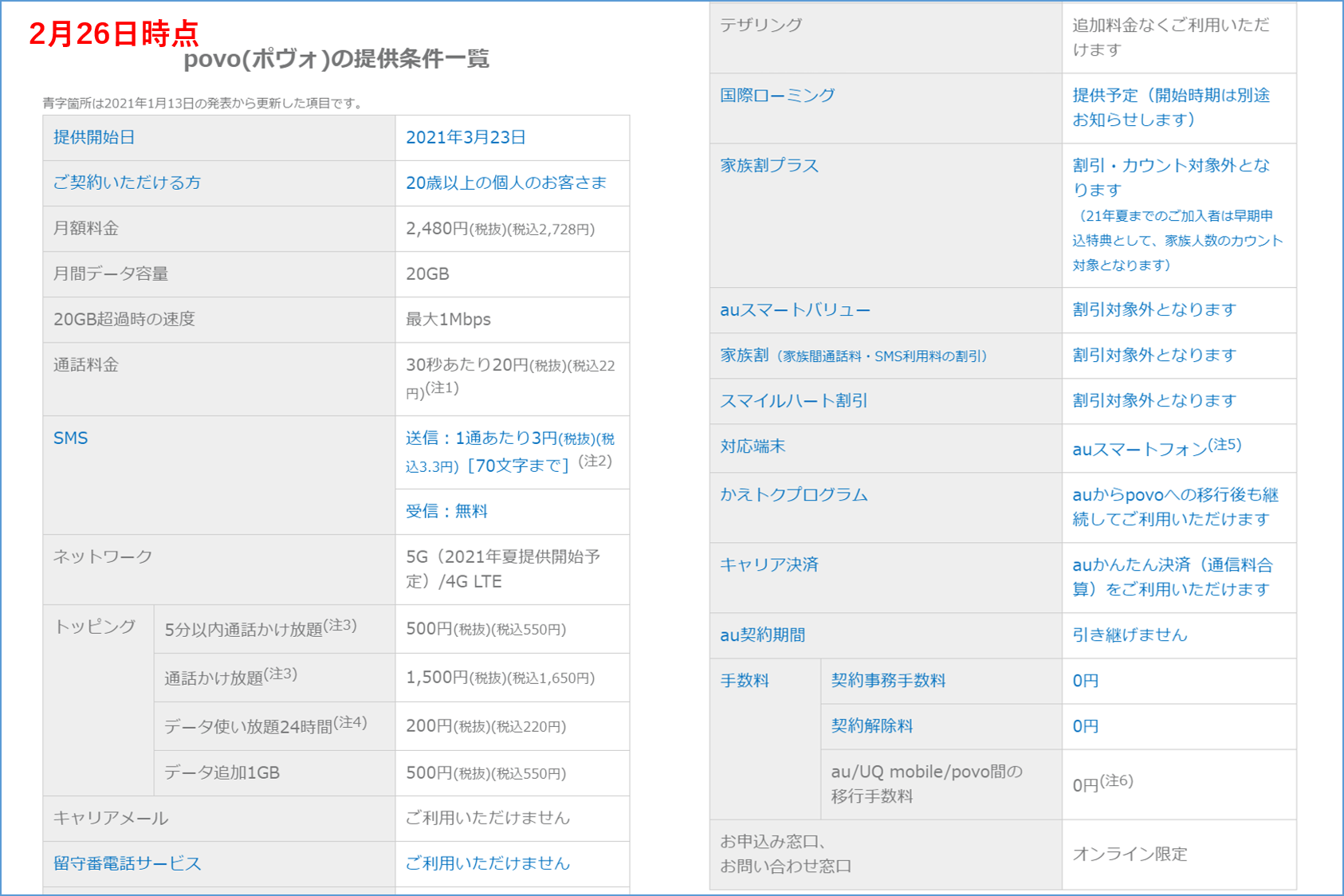This screenshot has width=1344, height=896.
Task: Click the 'キャリア決済' row label
Action: (x=769, y=565)
